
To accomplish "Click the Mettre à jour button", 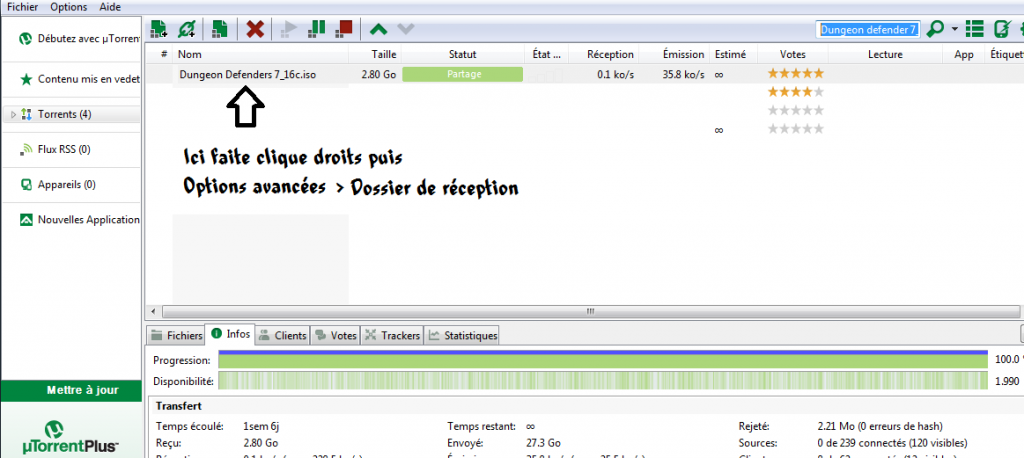I will click(x=71, y=391).
